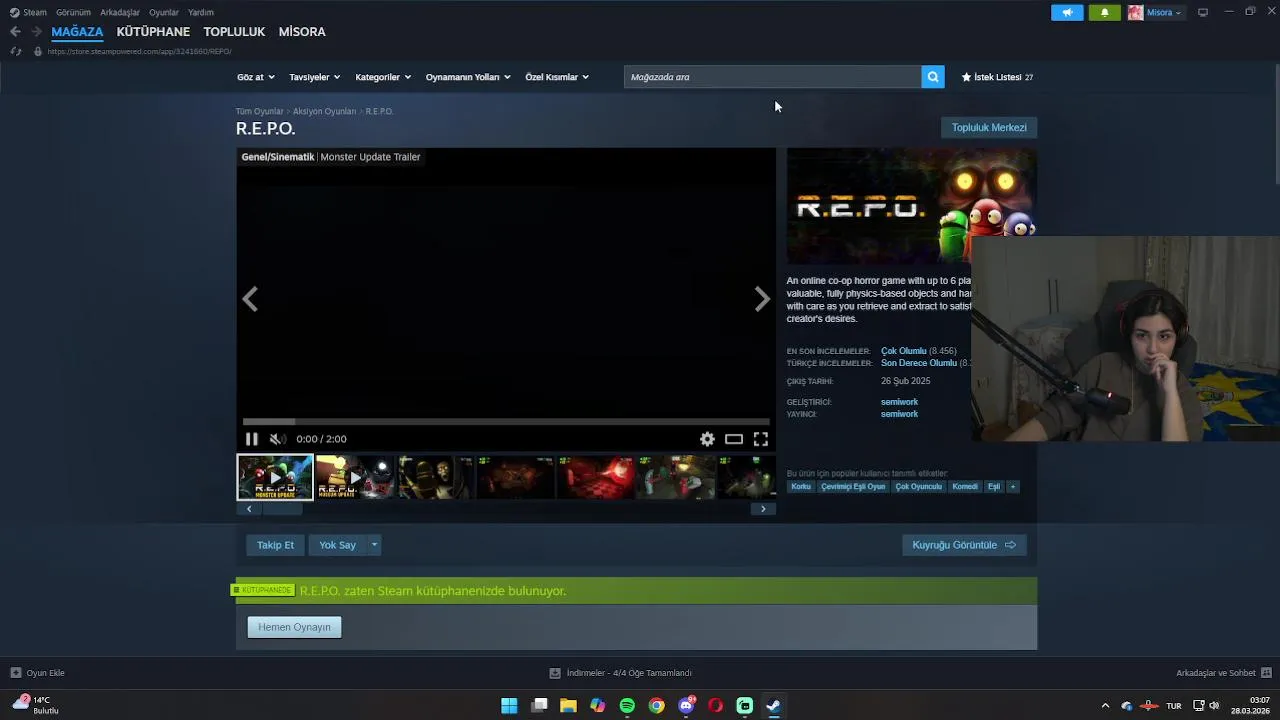Click Oyun Ekle at bottom left
The image size is (1280, 720).
[38, 673]
